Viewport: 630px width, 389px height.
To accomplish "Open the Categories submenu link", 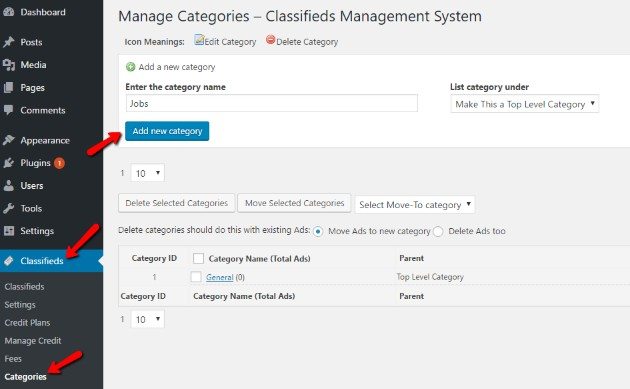I will click(x=25, y=377).
